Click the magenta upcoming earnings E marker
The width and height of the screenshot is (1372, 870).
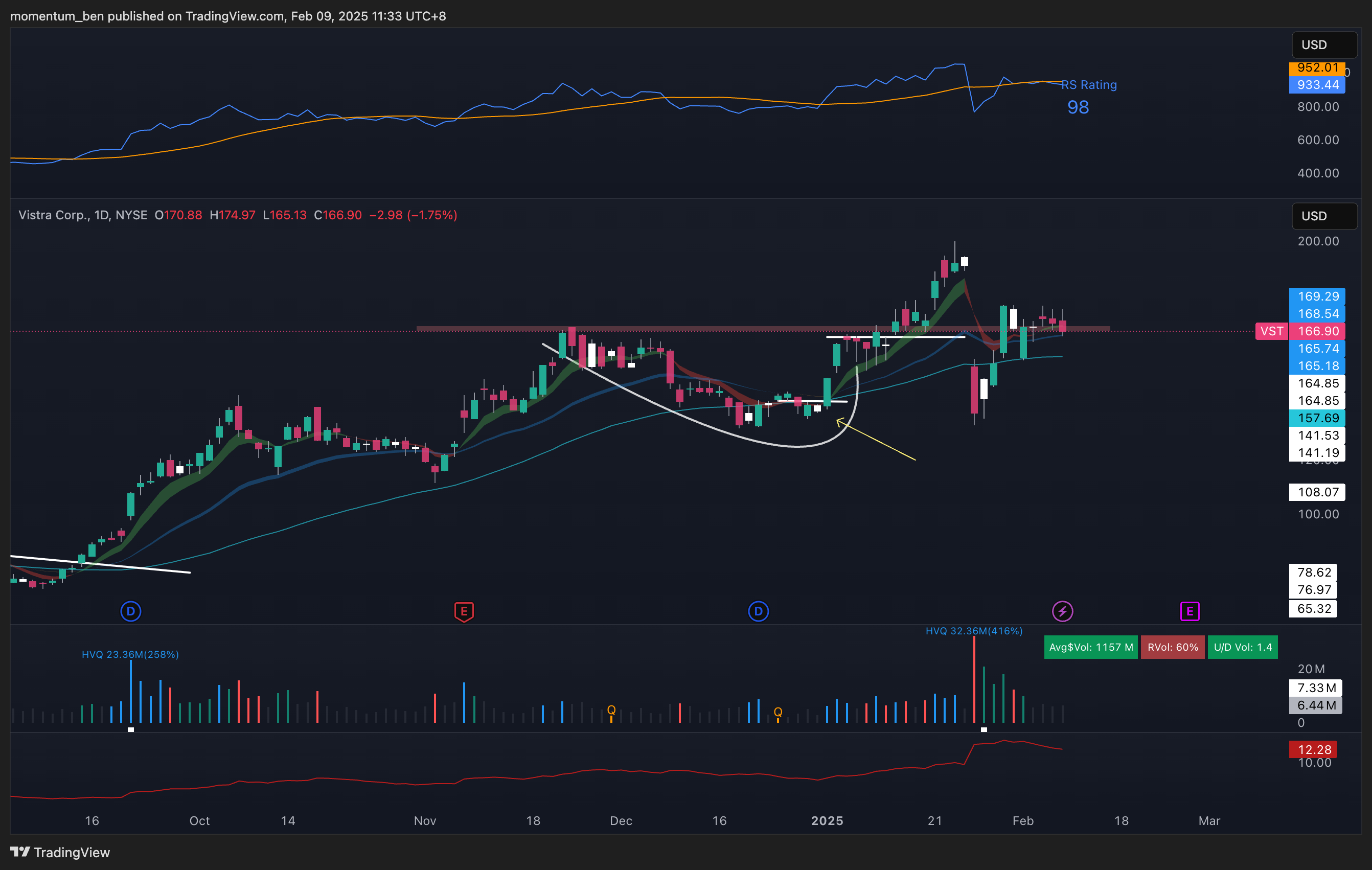1190,611
